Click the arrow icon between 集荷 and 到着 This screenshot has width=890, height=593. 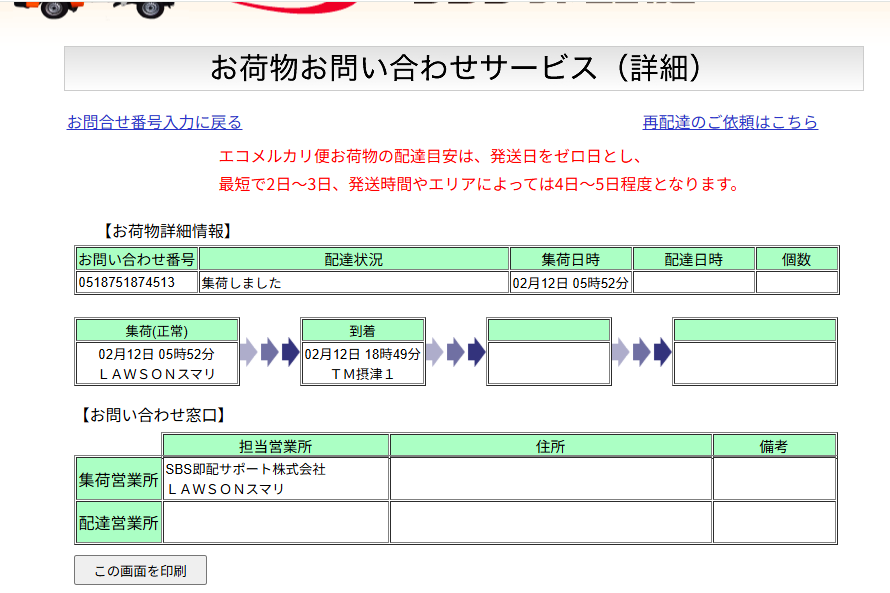269,352
